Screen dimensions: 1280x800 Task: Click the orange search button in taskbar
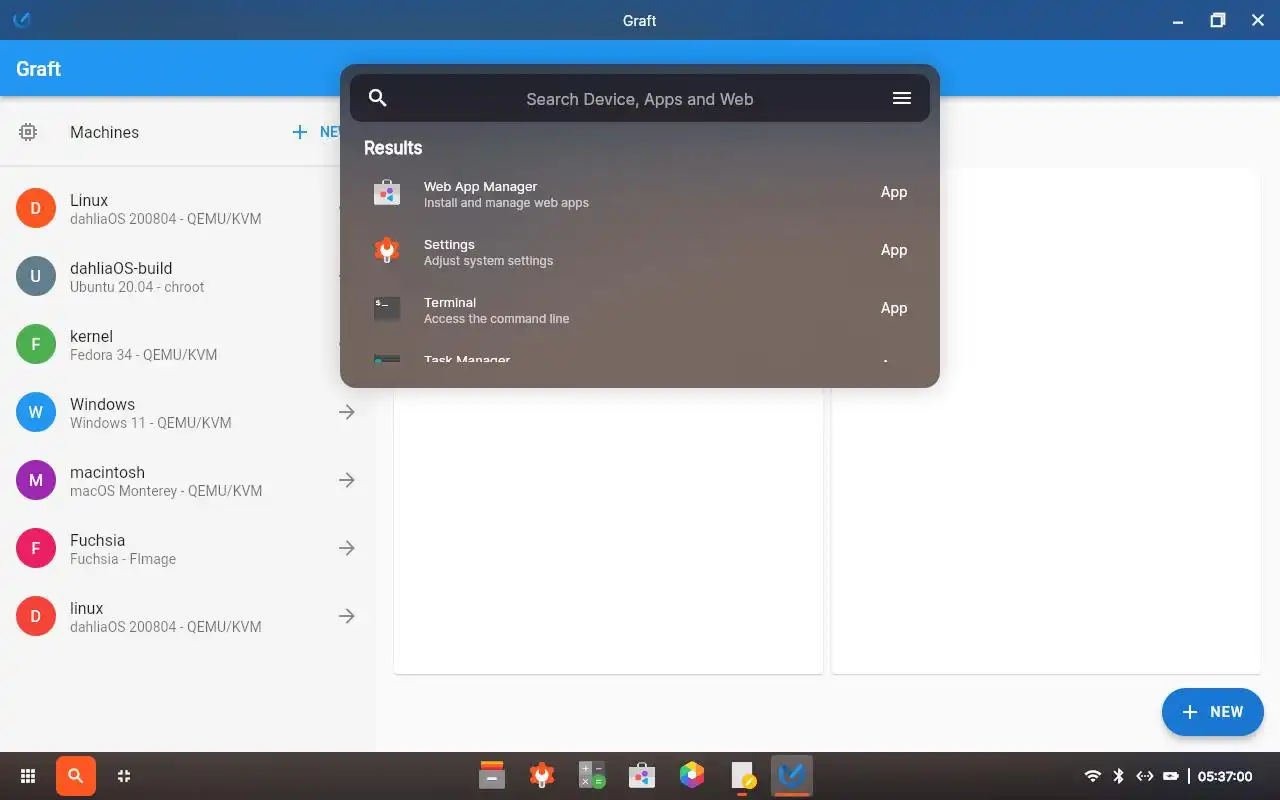(x=76, y=776)
